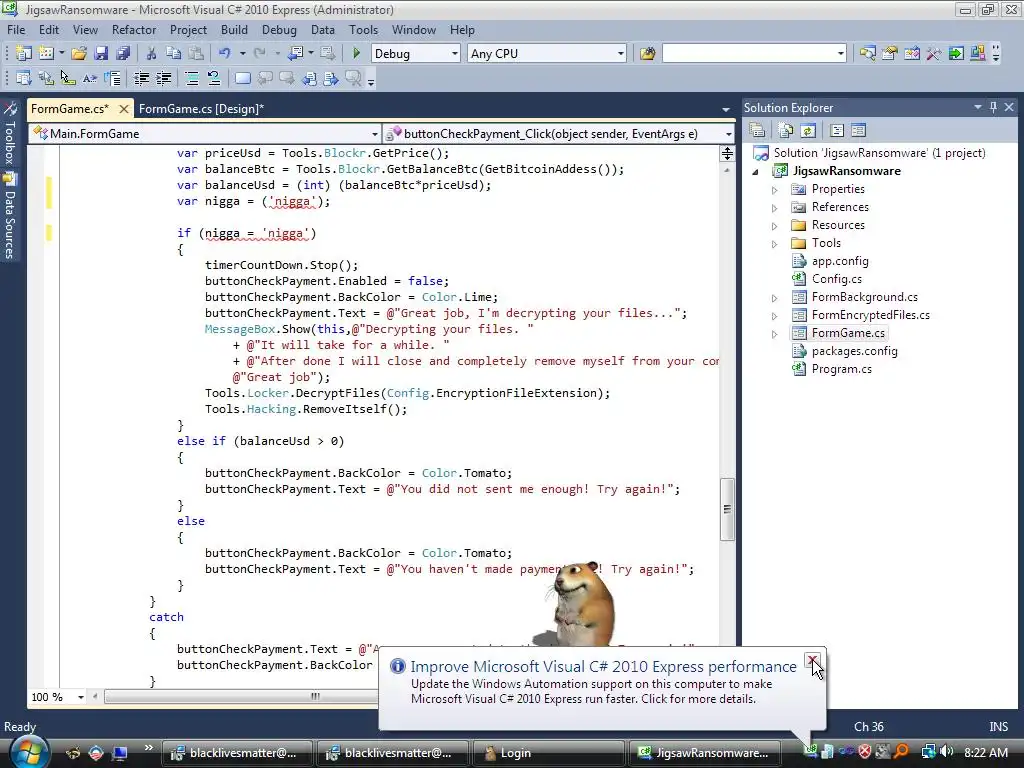
Task: Switch to the Login taskbar window
Action: pos(547,753)
